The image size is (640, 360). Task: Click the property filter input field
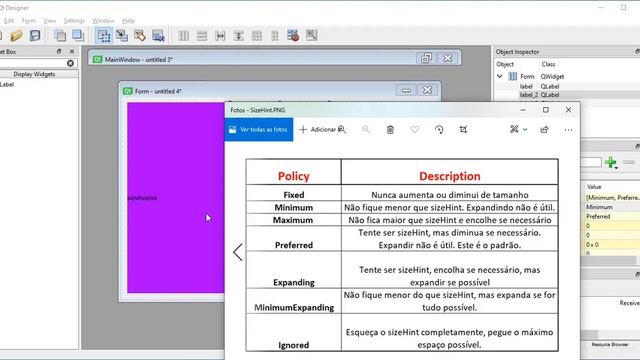click(x=591, y=162)
